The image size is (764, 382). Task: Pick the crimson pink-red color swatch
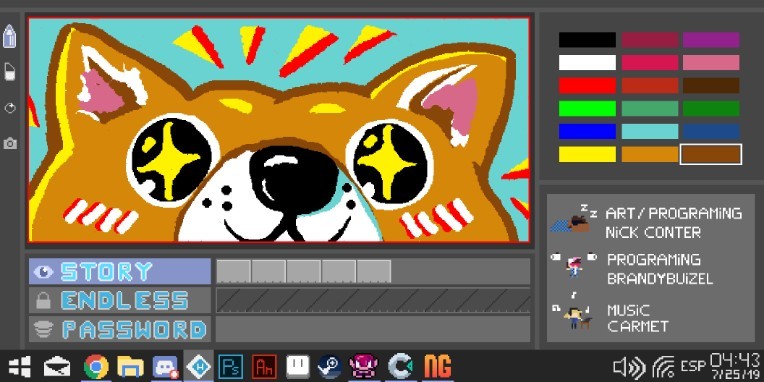click(650, 62)
